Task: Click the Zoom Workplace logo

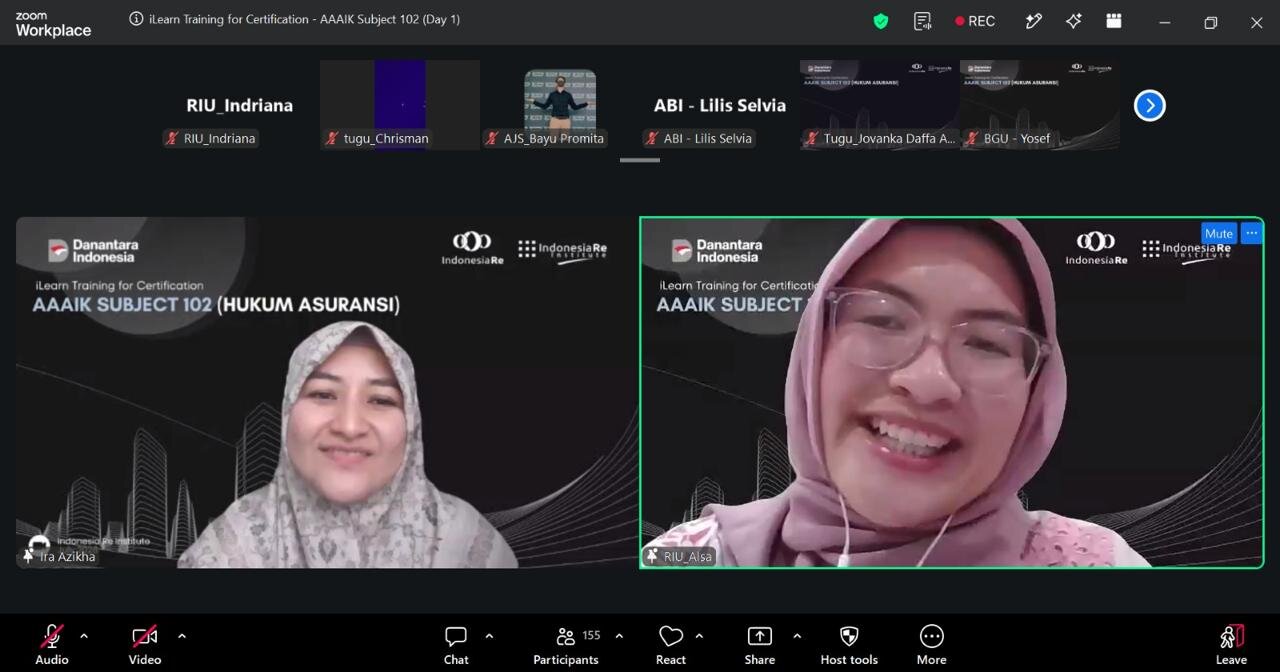Action: tap(53, 25)
